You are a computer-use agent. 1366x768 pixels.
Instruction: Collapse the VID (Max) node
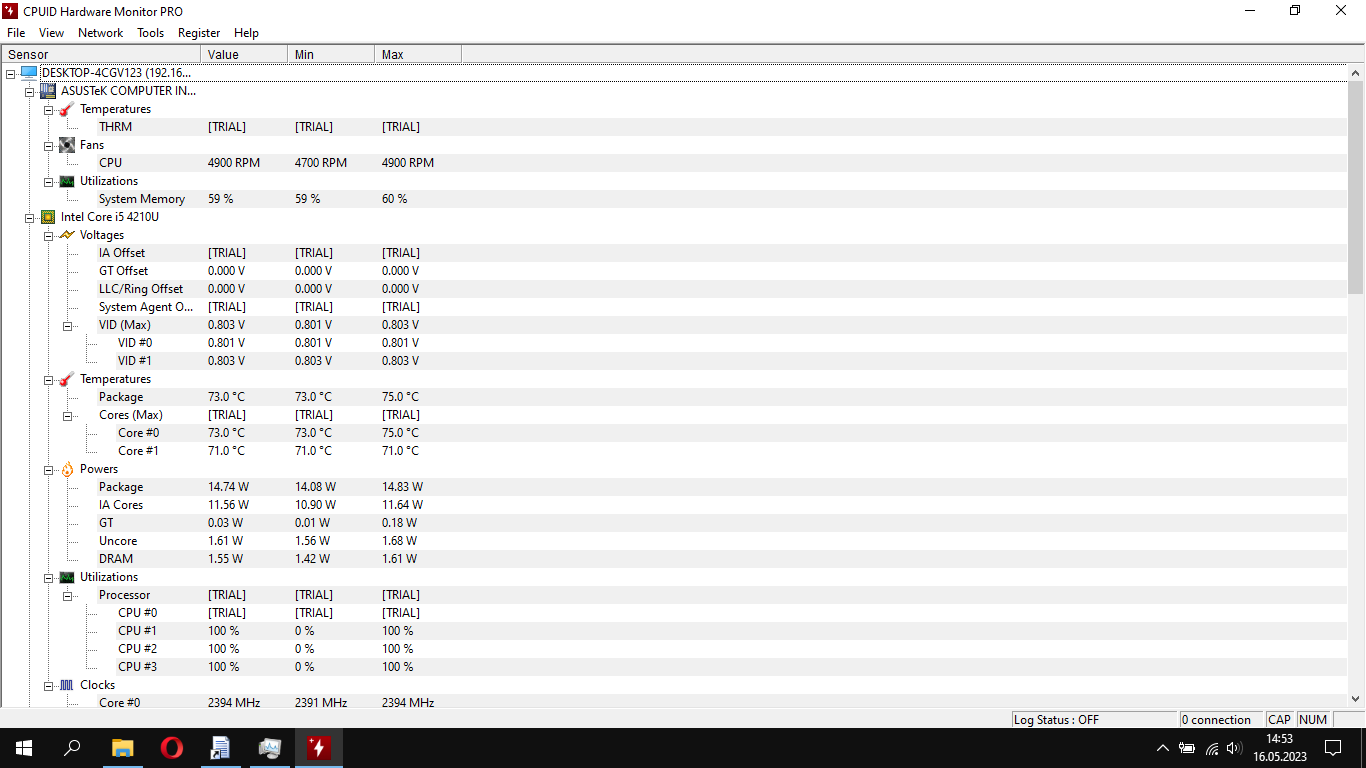pyautogui.click(x=68, y=325)
